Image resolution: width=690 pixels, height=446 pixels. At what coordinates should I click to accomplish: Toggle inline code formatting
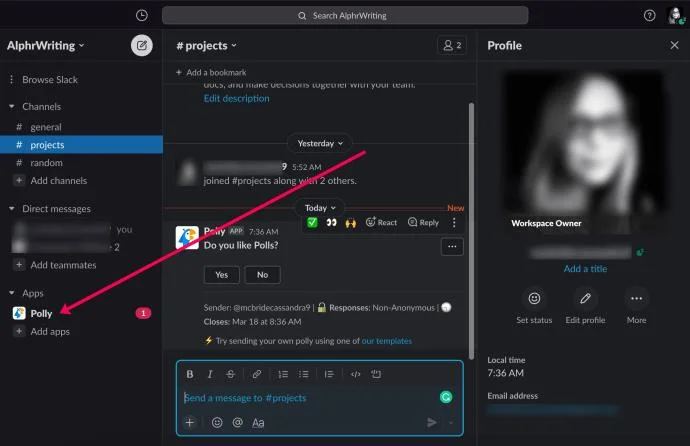[x=356, y=374]
